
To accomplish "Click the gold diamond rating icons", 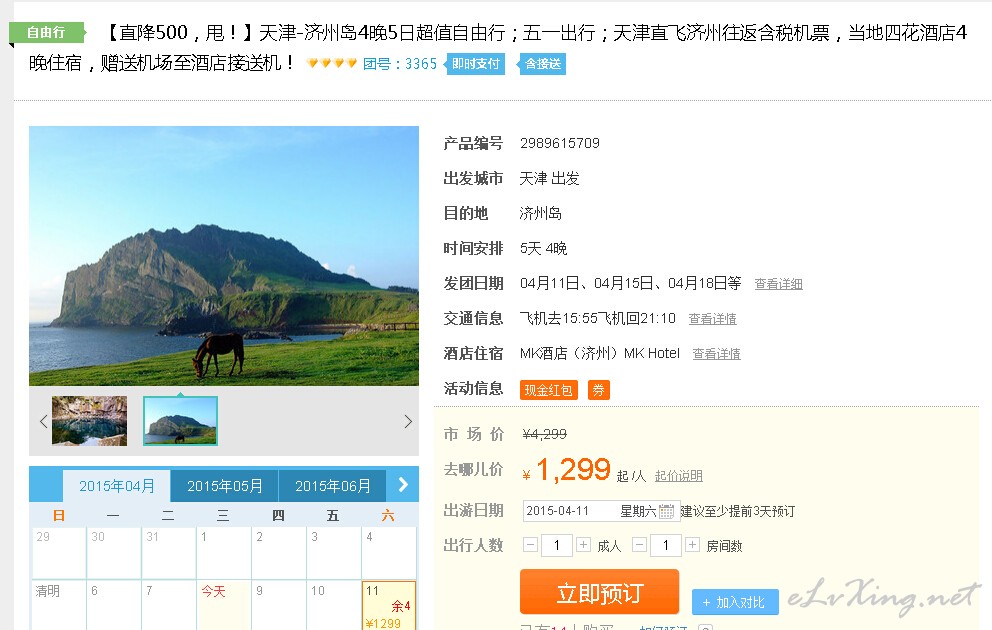I will pyautogui.click(x=332, y=63).
